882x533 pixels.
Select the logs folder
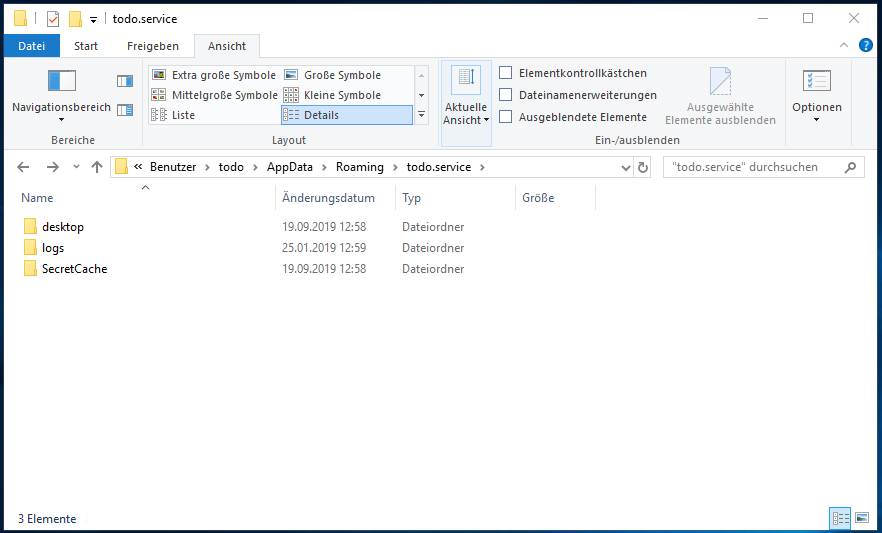53,248
